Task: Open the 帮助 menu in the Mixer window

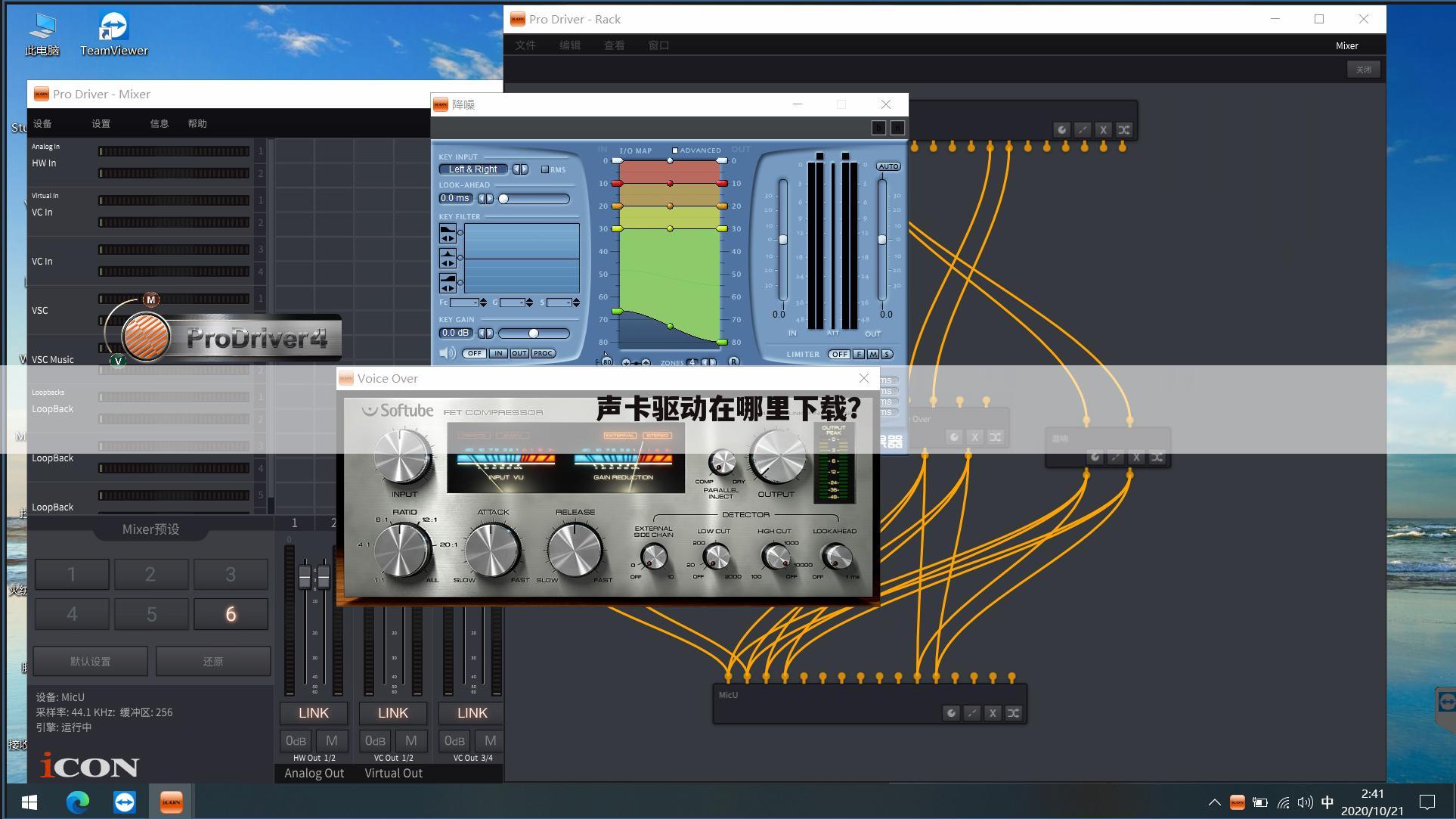Action: pyautogui.click(x=197, y=124)
